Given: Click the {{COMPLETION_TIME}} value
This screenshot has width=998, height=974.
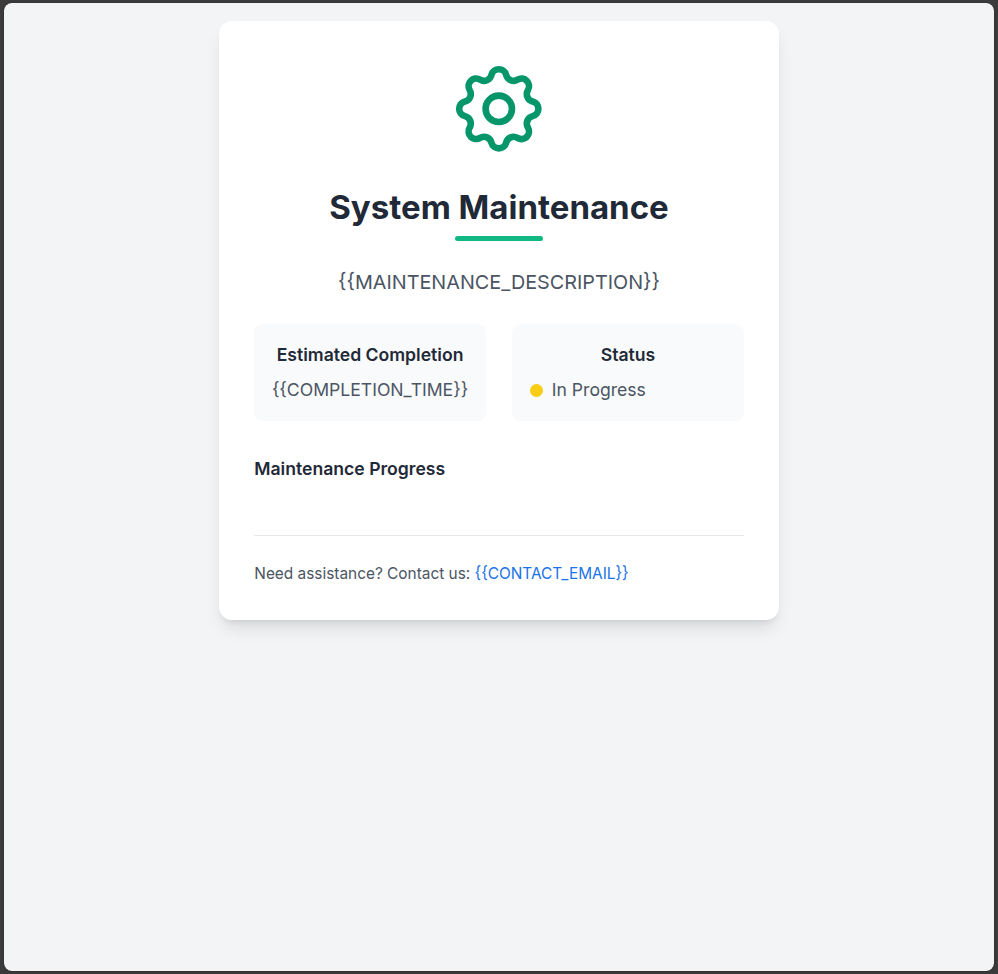Looking at the screenshot, I should click(x=370, y=390).
